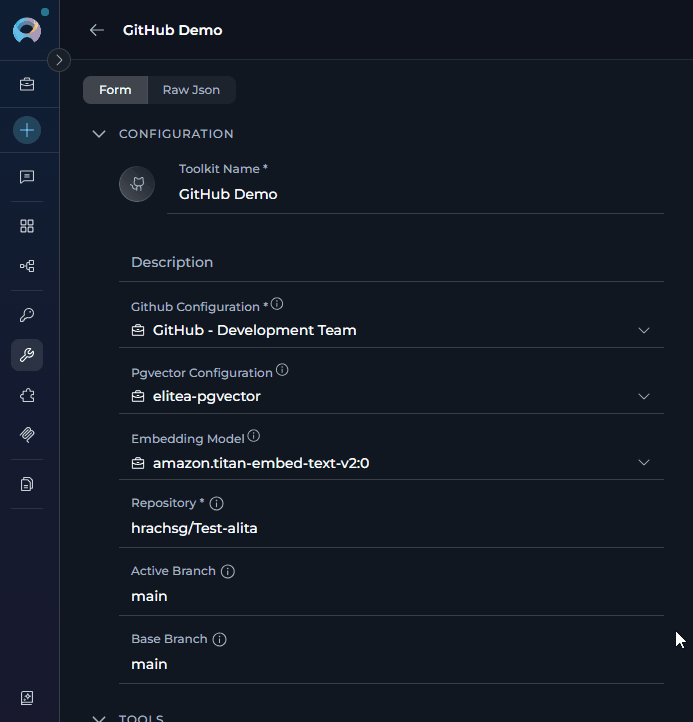The height and width of the screenshot is (722, 693).
Task: Open the four-squares applications icon in sidebar
Action: (x=27, y=226)
